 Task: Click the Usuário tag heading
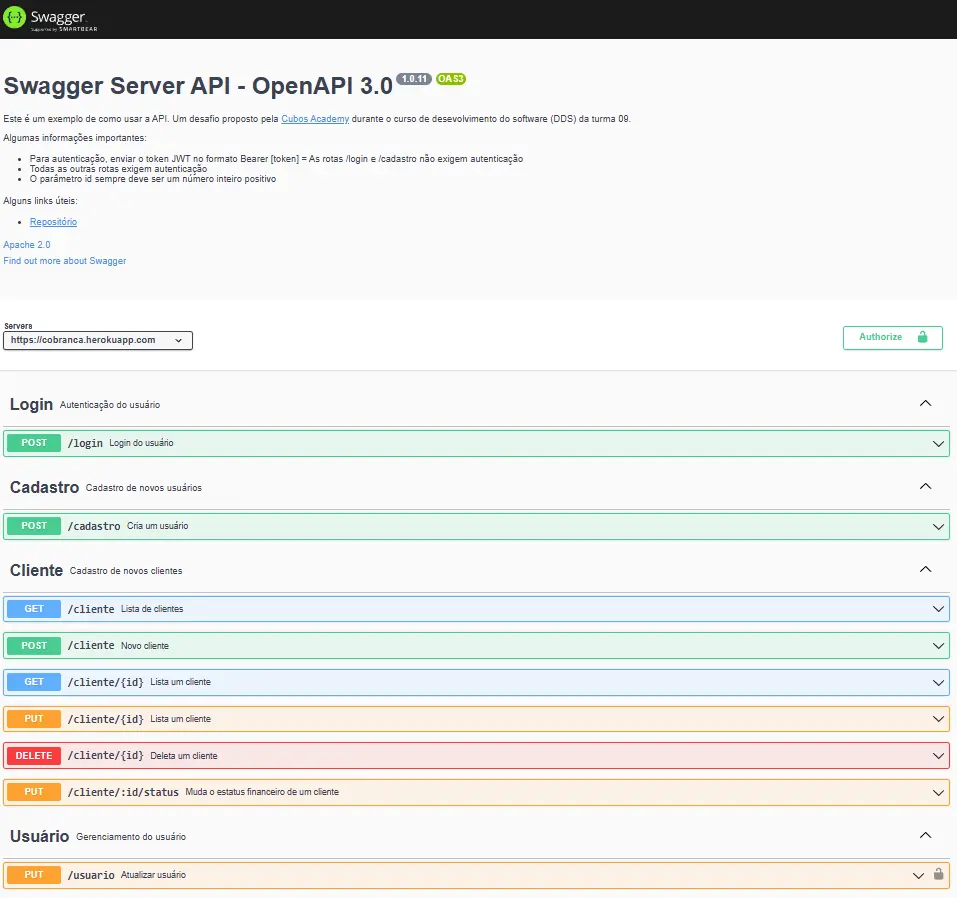pos(39,836)
